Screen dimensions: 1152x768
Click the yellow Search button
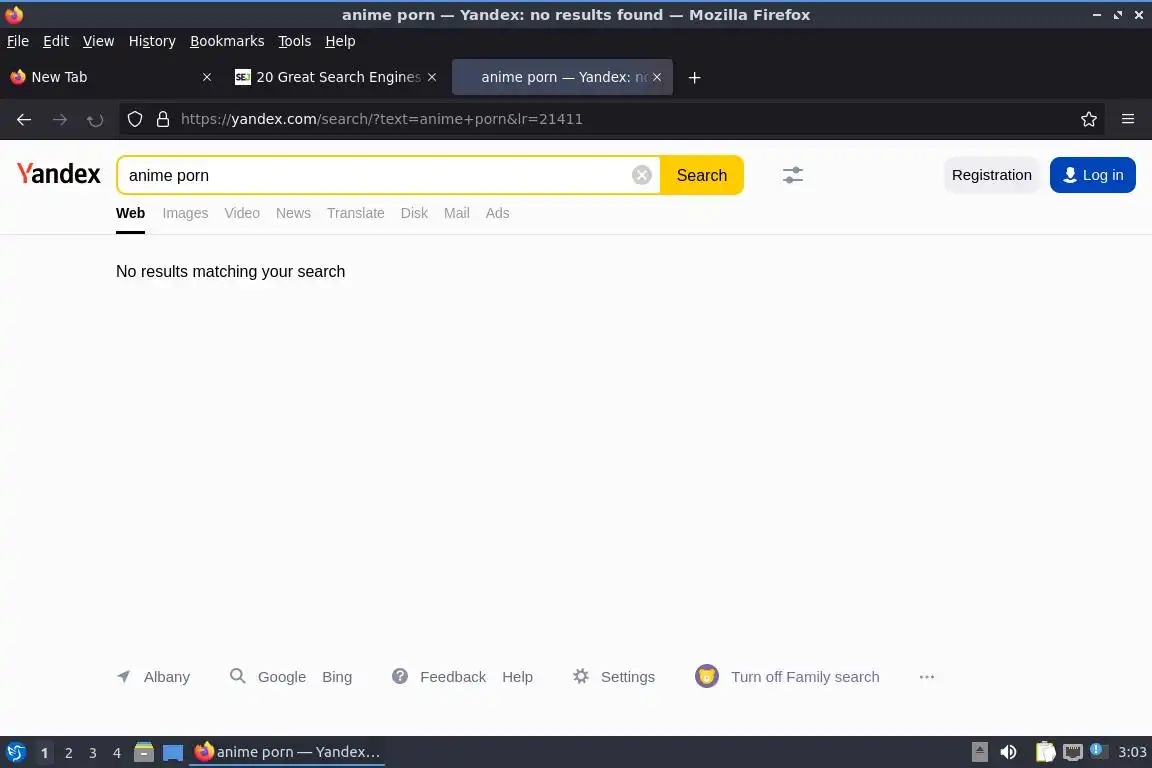[702, 175]
